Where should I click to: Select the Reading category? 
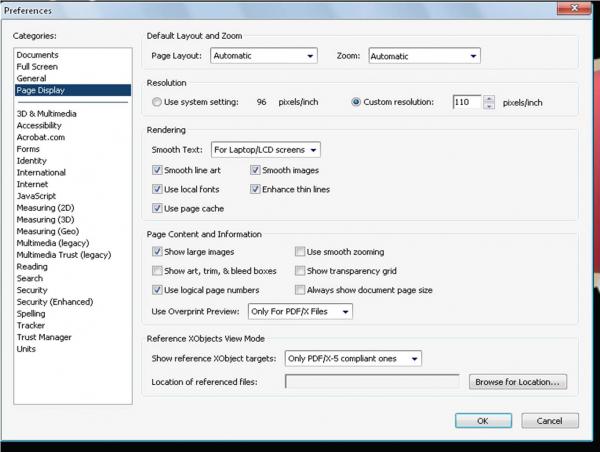32,266
